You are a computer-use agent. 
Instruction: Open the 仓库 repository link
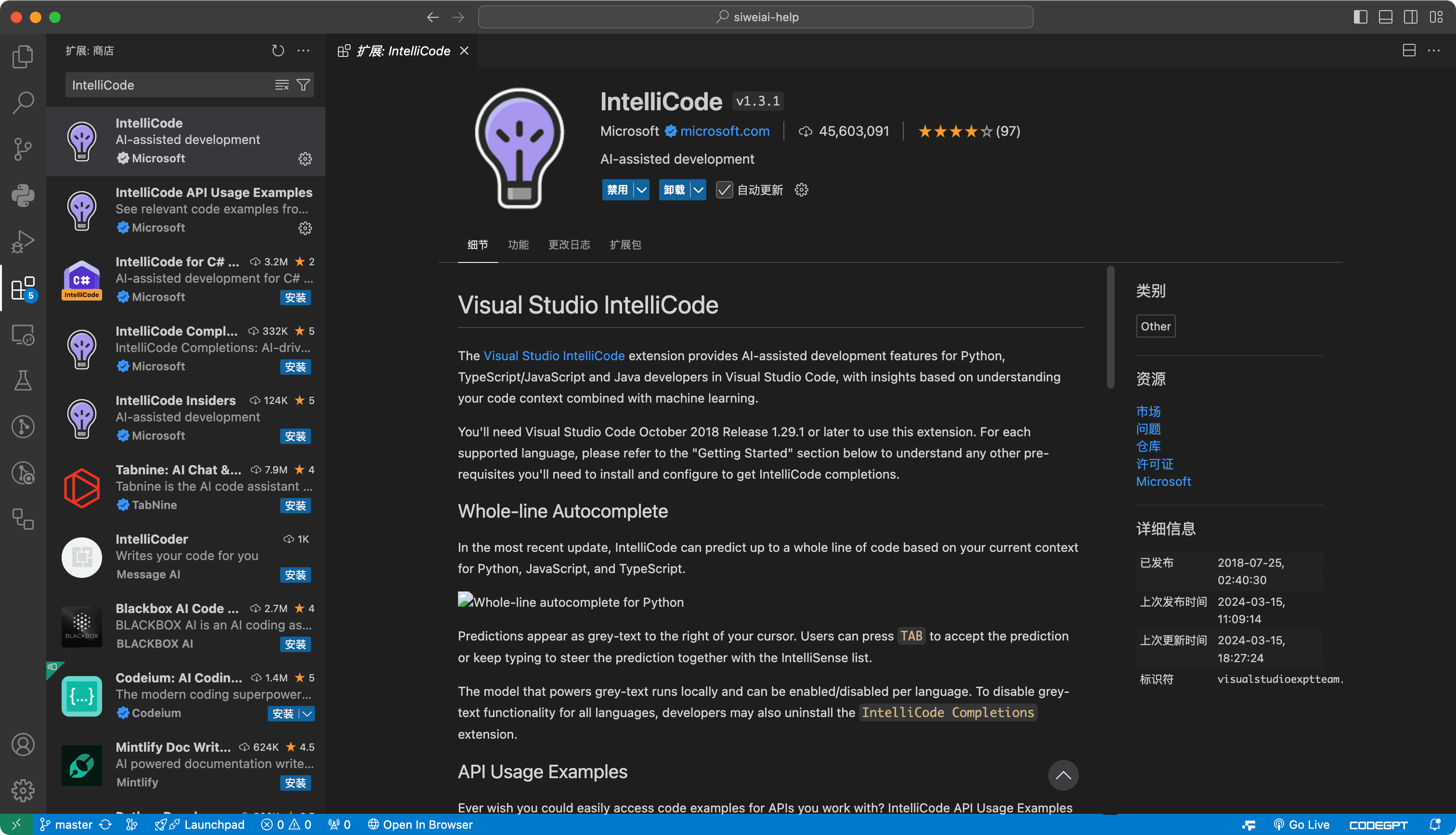pyautogui.click(x=1148, y=446)
